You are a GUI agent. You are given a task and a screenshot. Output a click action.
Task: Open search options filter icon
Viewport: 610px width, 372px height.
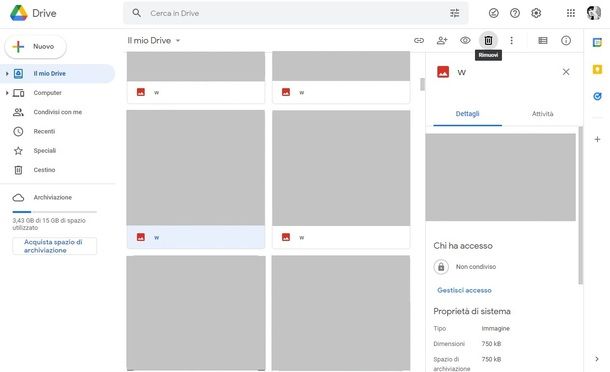click(x=454, y=13)
